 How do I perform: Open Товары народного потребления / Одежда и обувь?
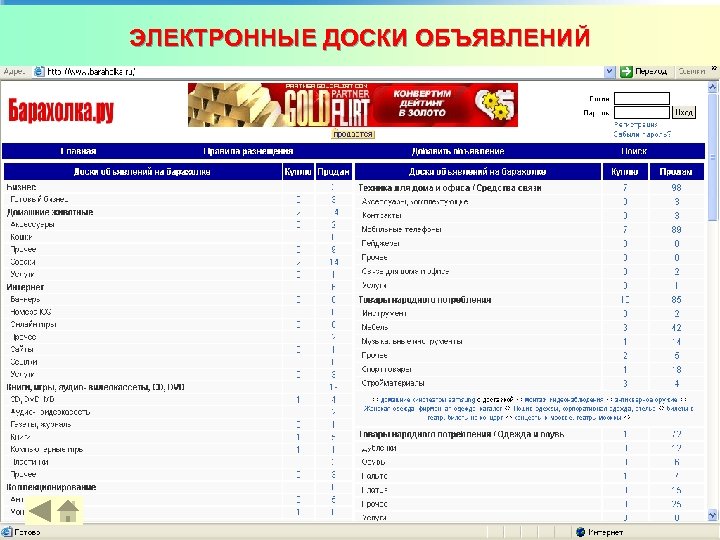(461, 434)
